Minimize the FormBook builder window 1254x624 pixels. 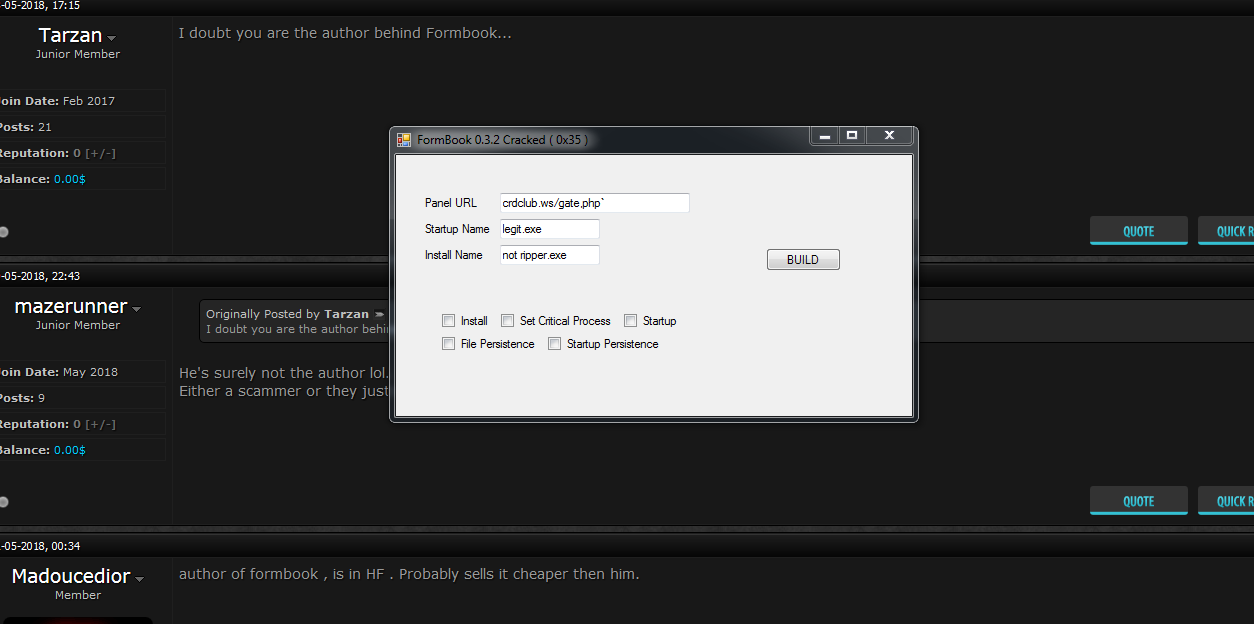(x=825, y=136)
